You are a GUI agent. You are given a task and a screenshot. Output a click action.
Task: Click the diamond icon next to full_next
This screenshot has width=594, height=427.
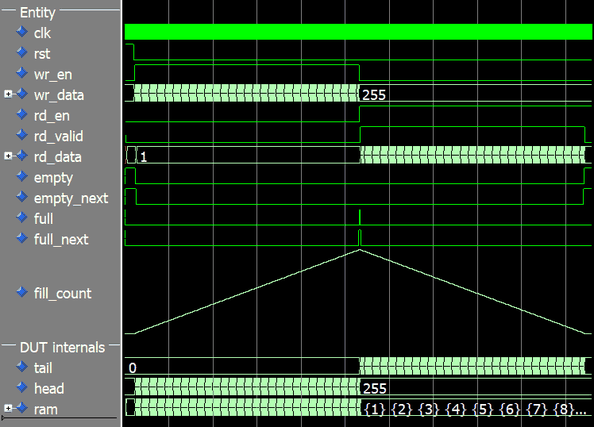click(x=22, y=238)
